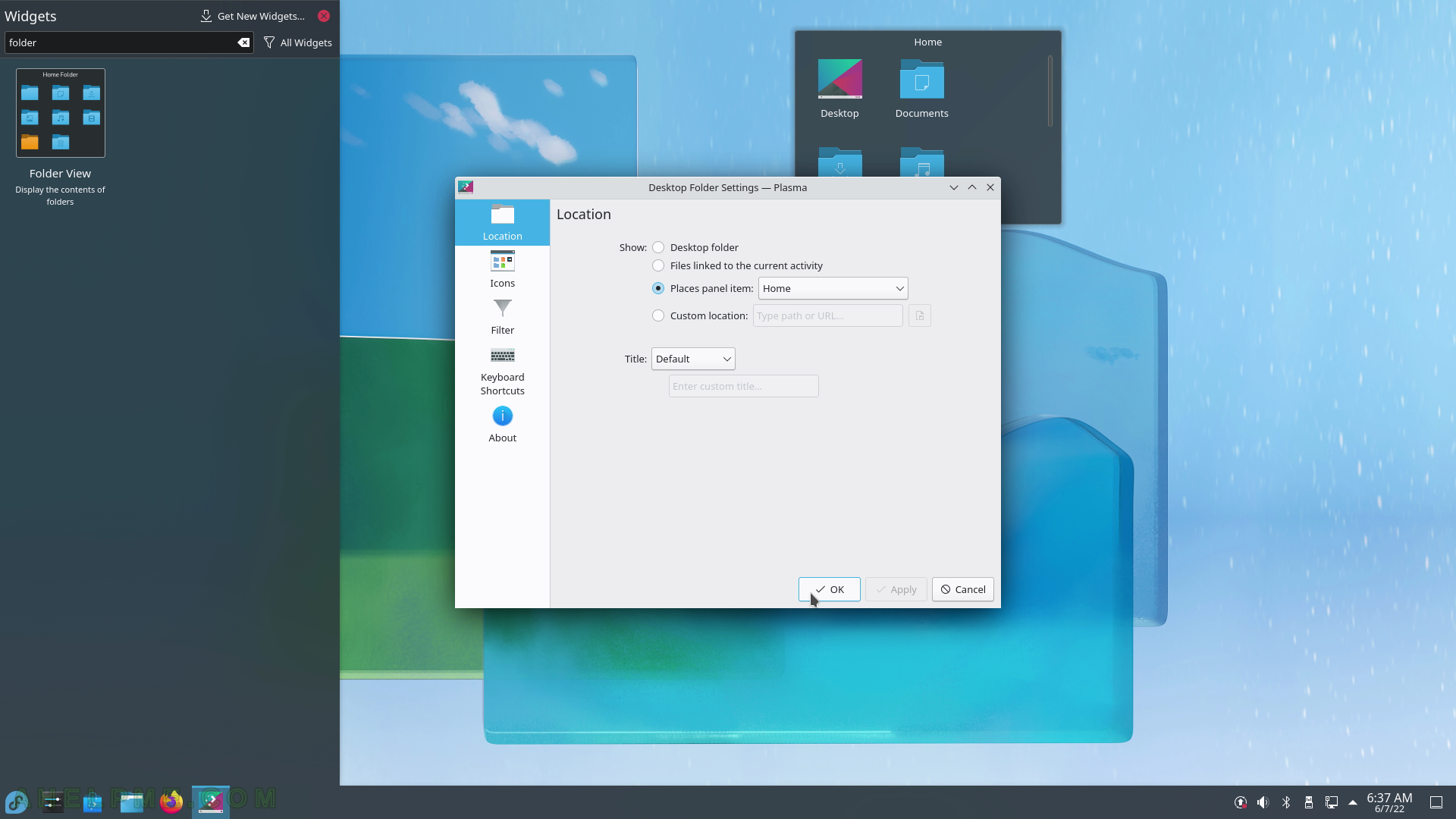Open the removable devices tray icon
Screen dimensions: 1456x819
pyautogui.click(x=1309, y=802)
